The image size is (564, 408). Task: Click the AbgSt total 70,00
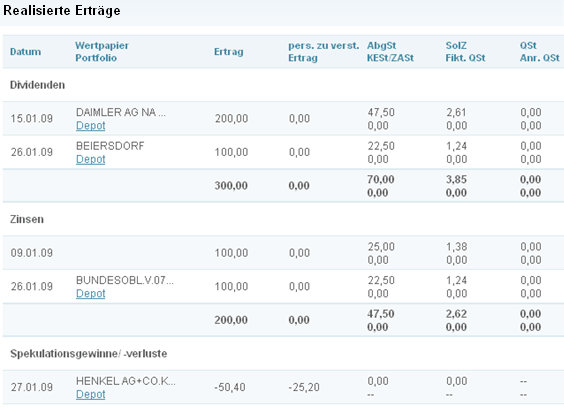[x=381, y=179]
